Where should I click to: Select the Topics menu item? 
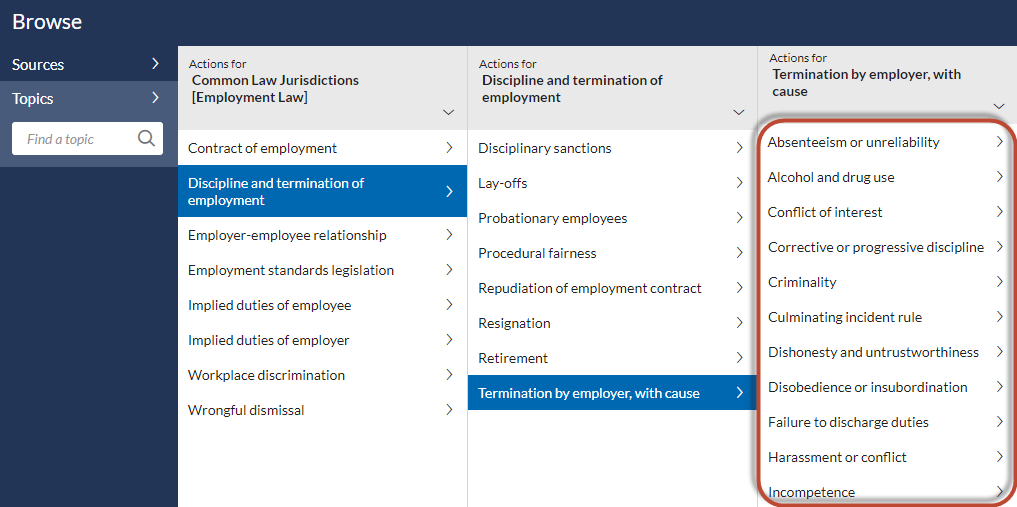tap(89, 99)
